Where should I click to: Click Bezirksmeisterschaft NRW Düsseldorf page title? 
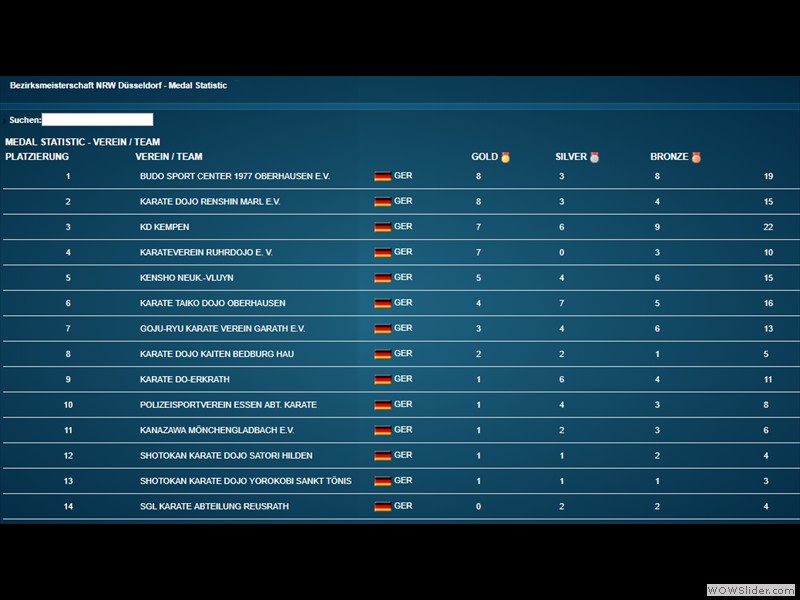tap(118, 86)
